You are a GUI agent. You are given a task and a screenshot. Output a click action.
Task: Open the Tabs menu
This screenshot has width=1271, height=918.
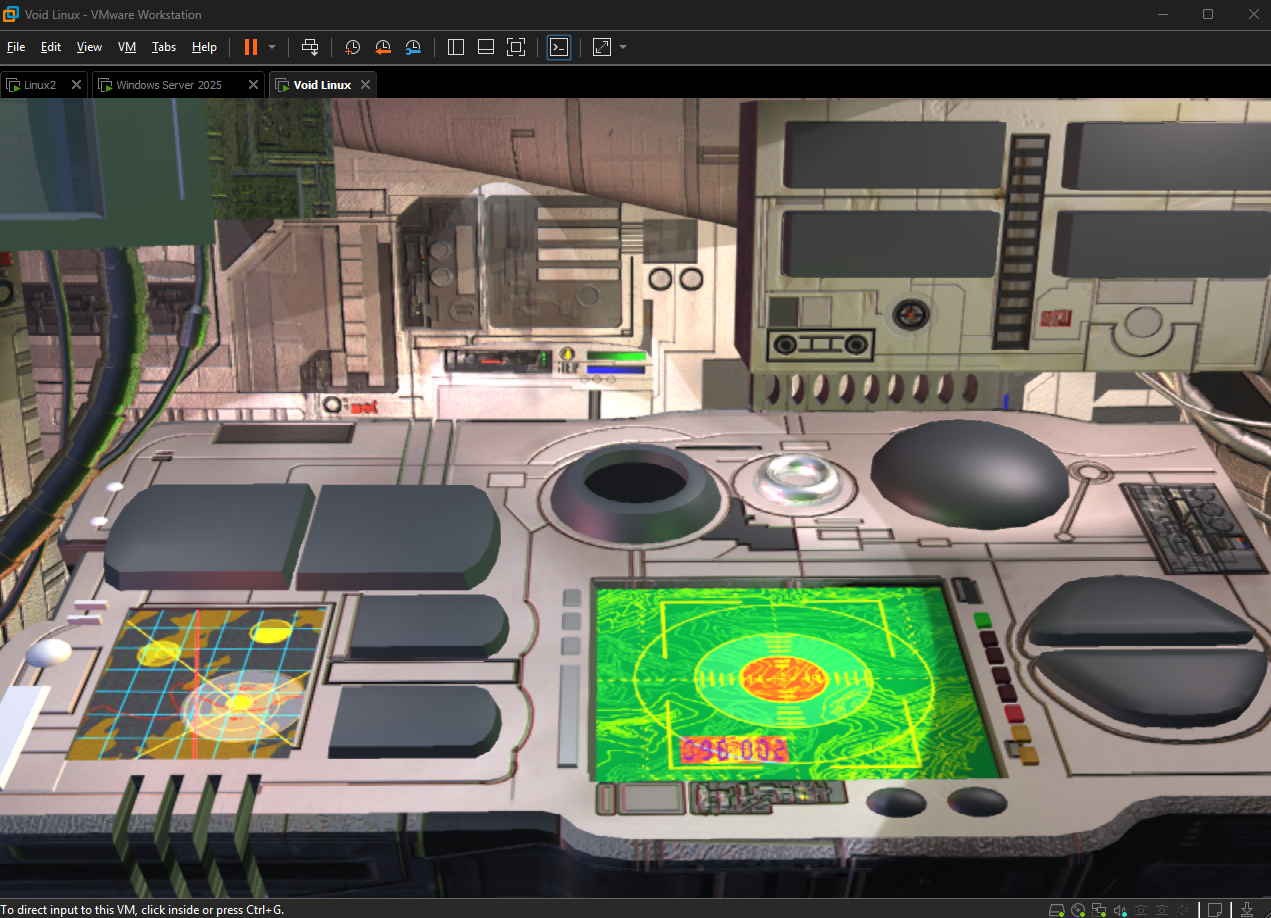tap(164, 47)
